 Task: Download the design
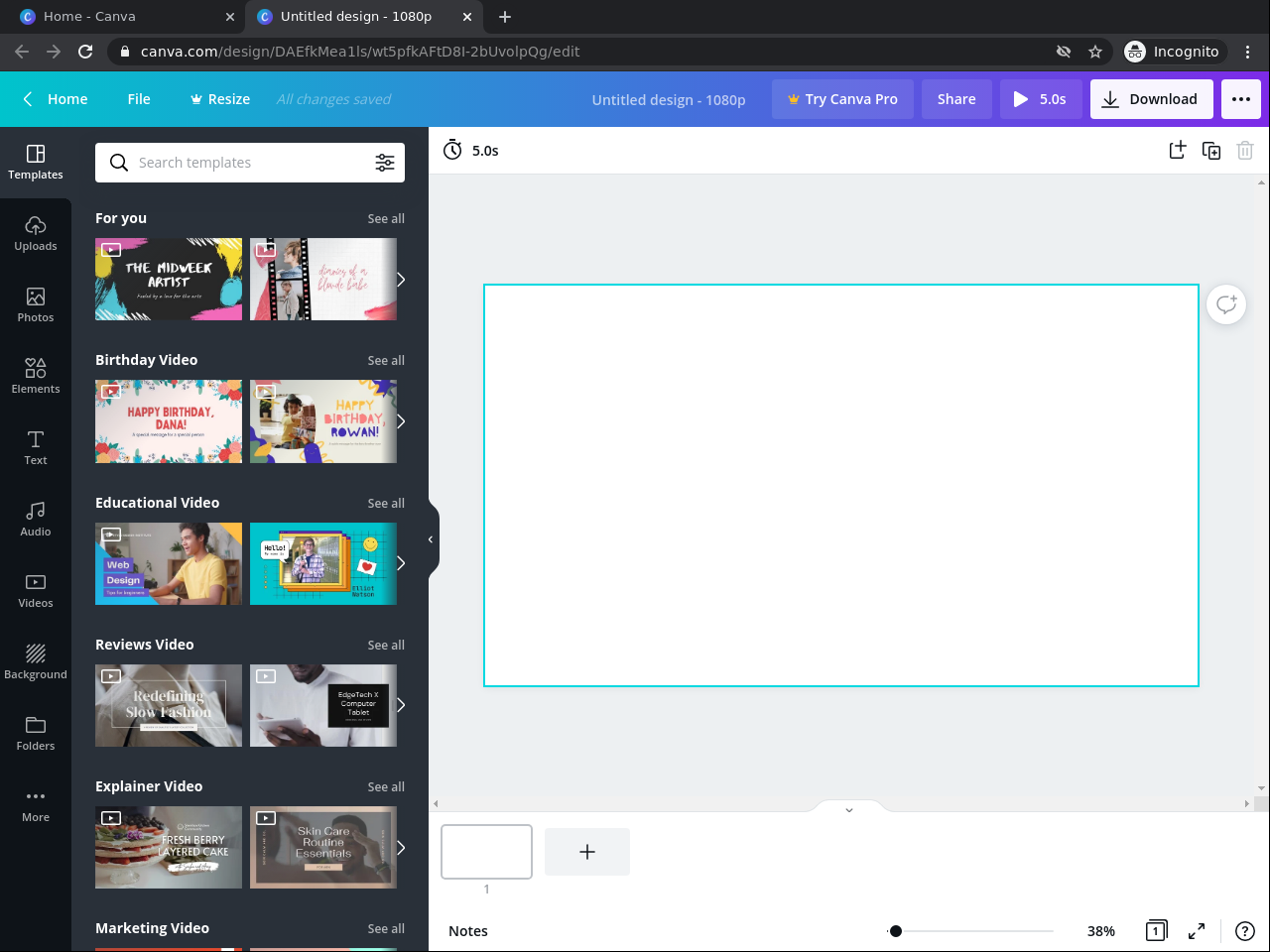click(1152, 99)
